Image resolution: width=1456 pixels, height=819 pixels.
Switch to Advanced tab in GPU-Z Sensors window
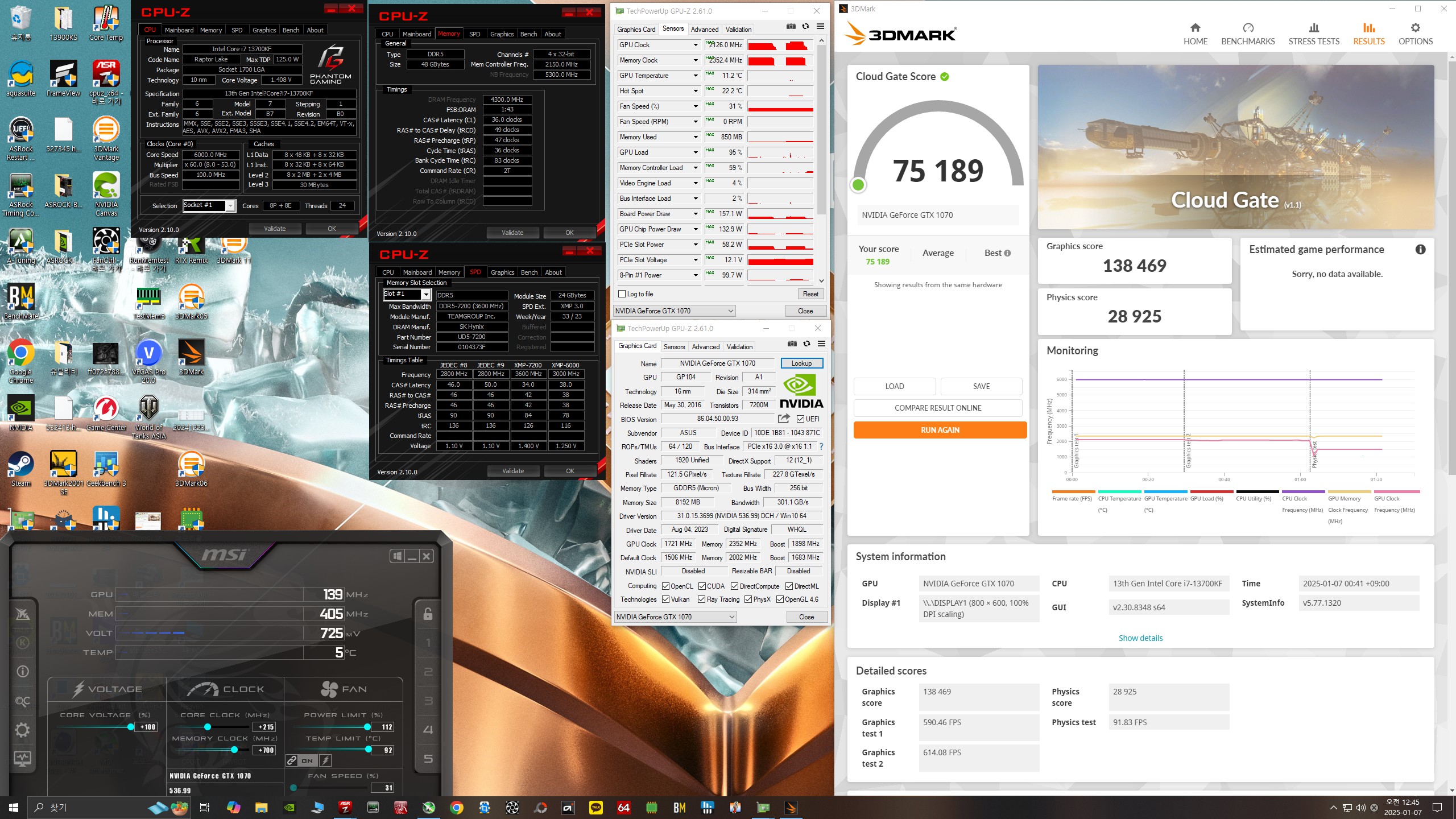coord(705,30)
